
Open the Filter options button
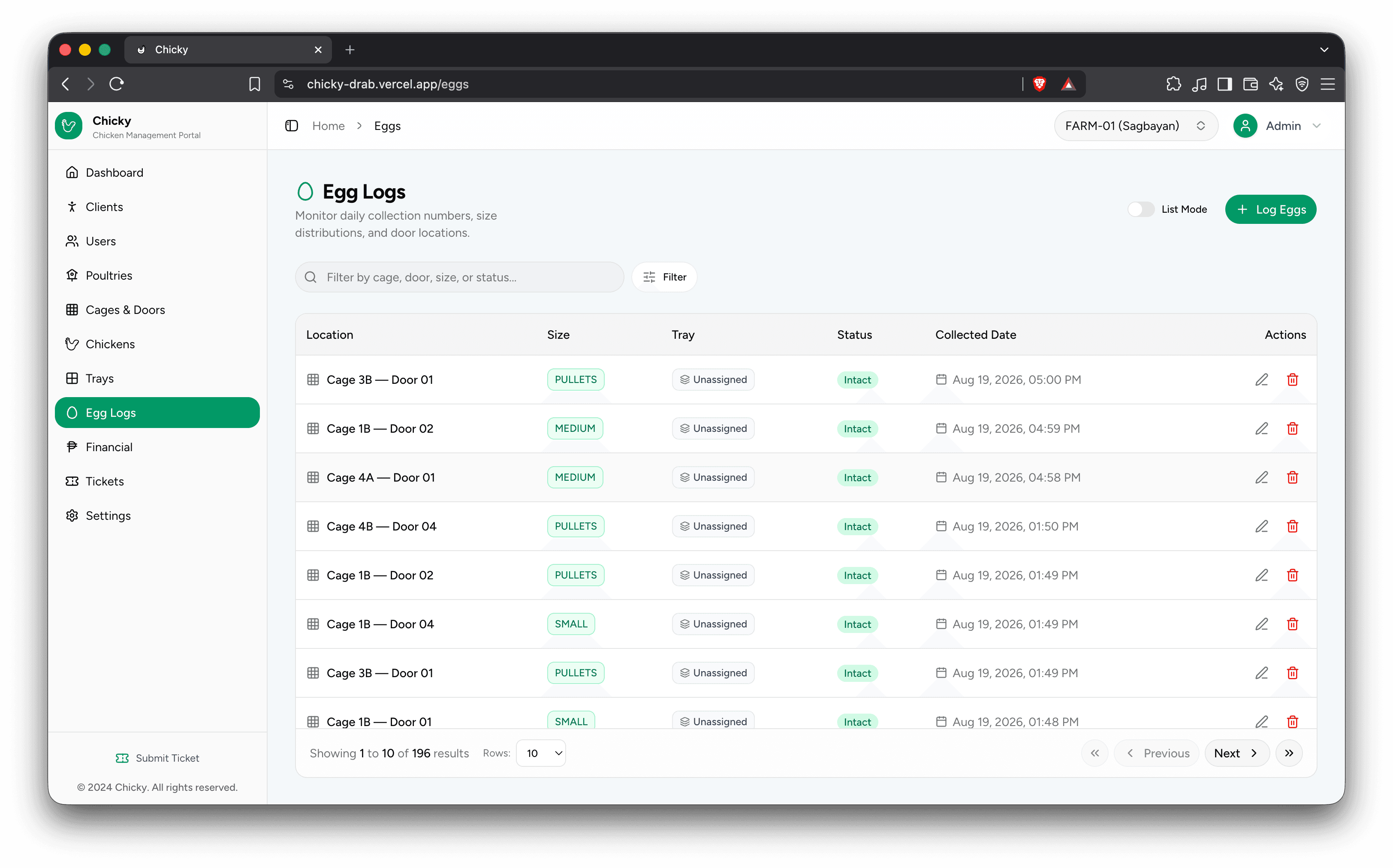pos(664,277)
